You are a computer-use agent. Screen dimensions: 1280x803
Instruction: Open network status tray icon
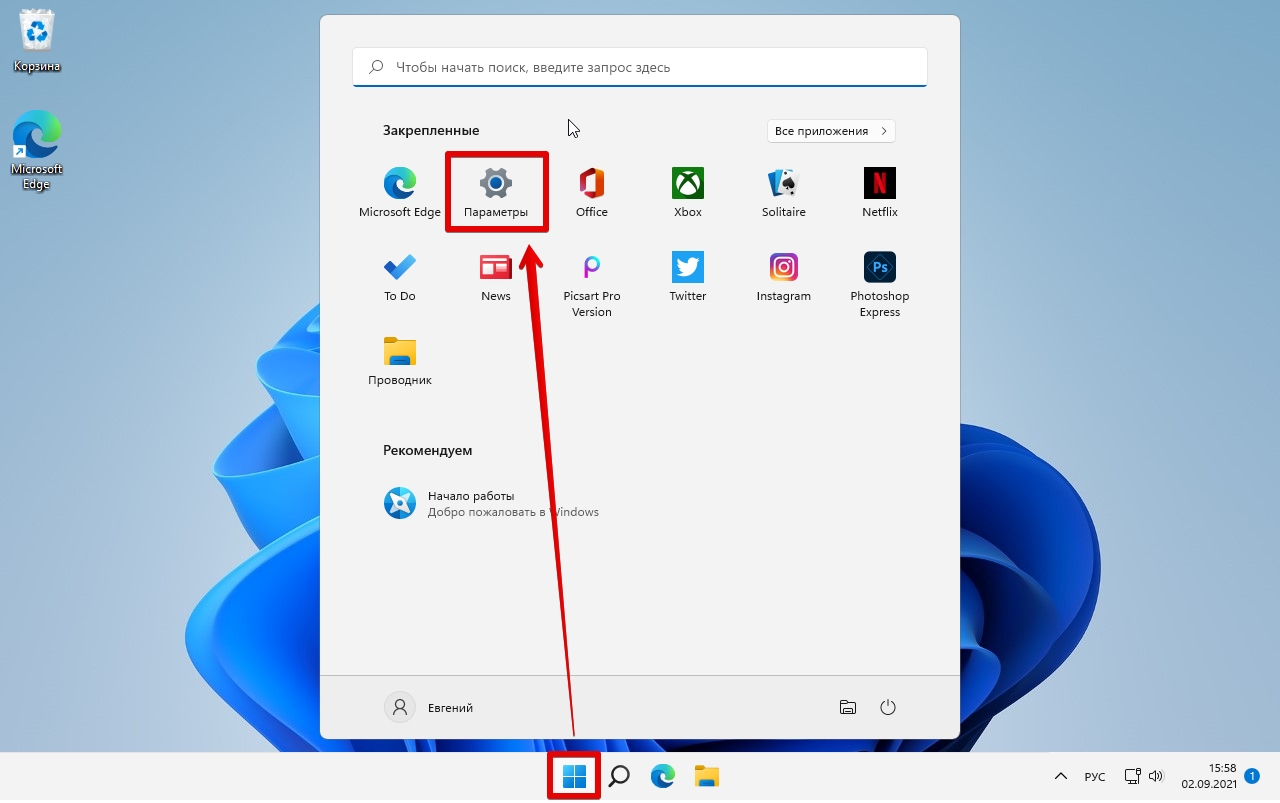1132,776
